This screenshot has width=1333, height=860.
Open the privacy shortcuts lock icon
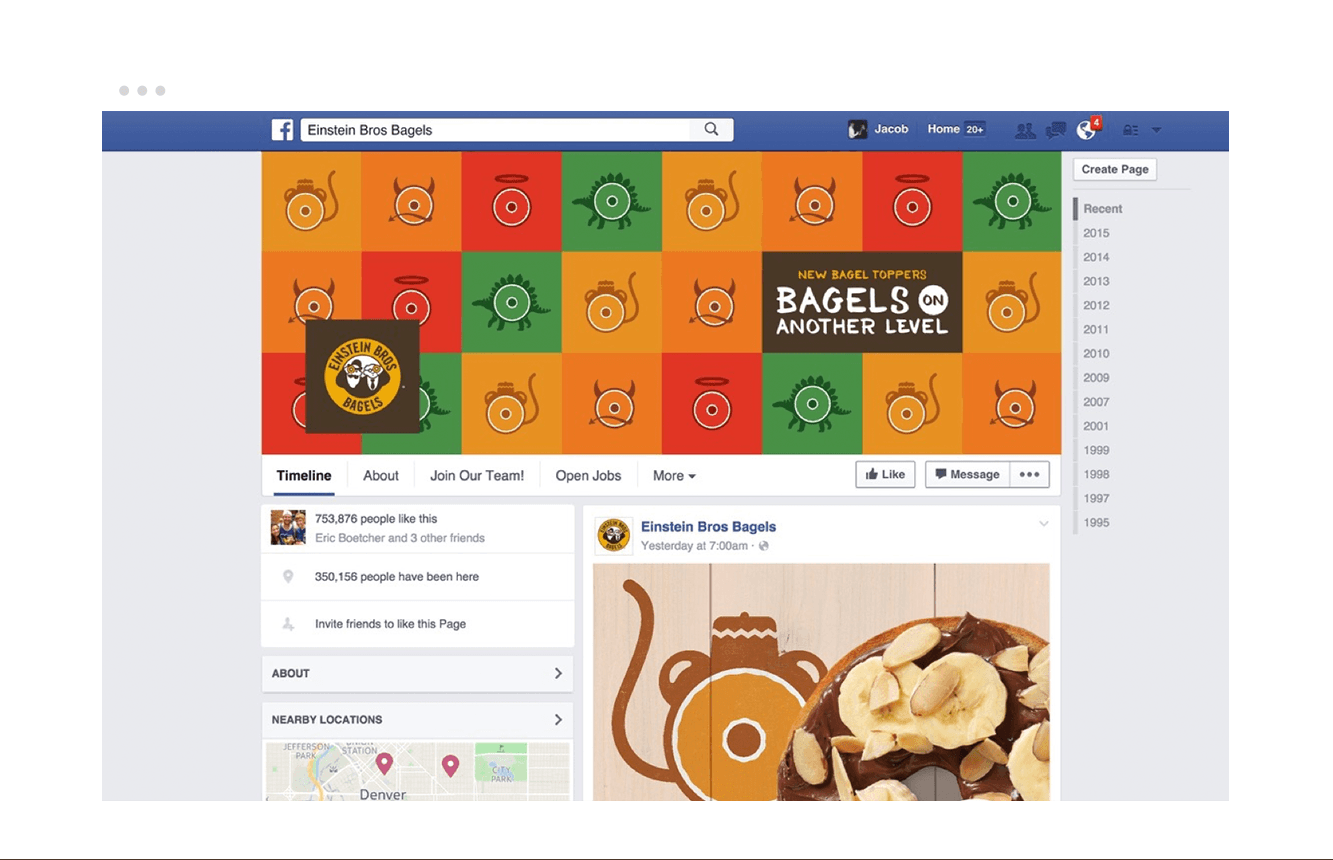(x=1131, y=130)
